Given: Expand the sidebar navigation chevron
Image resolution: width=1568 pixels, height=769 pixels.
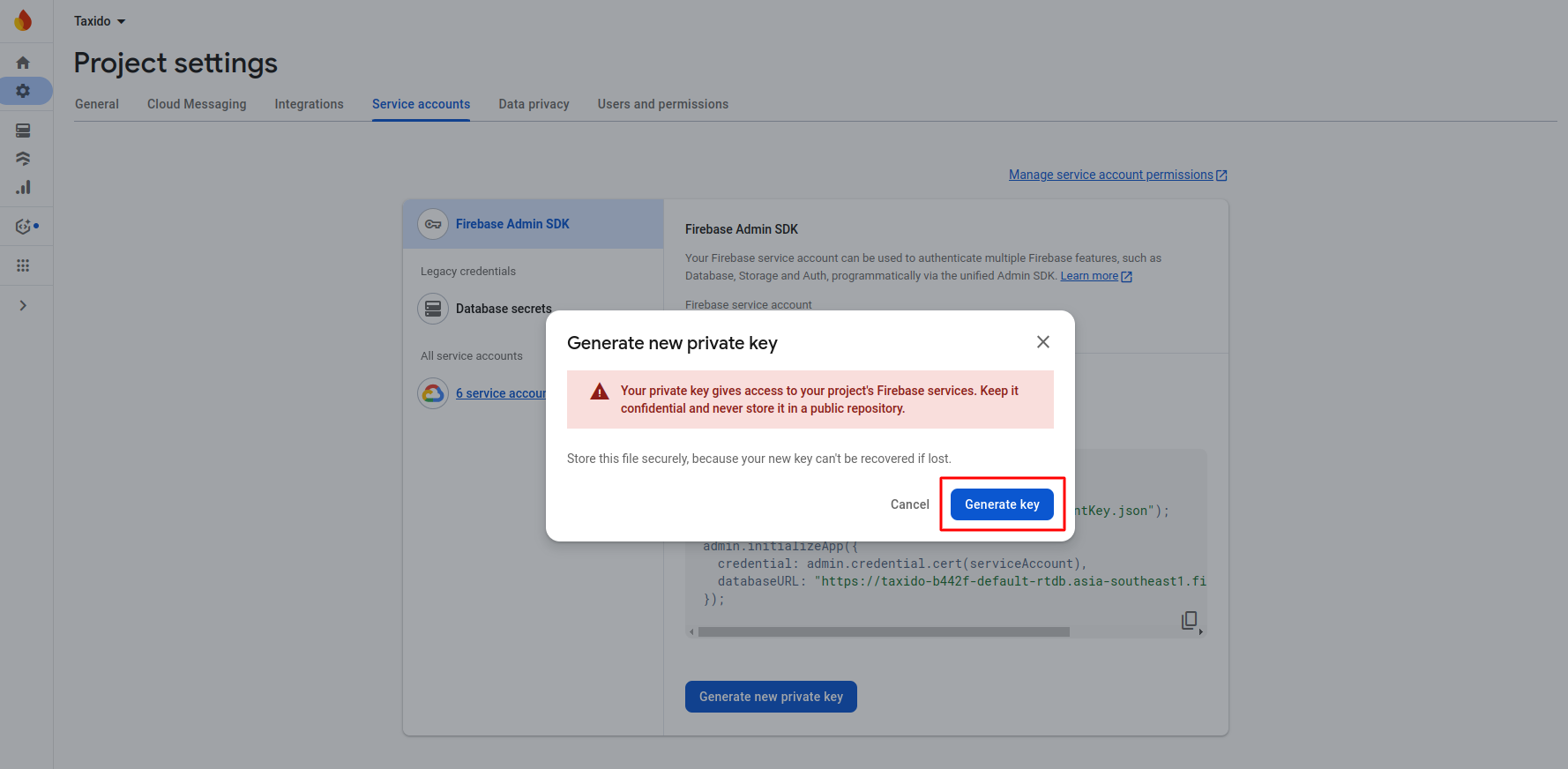Looking at the screenshot, I should (23, 305).
